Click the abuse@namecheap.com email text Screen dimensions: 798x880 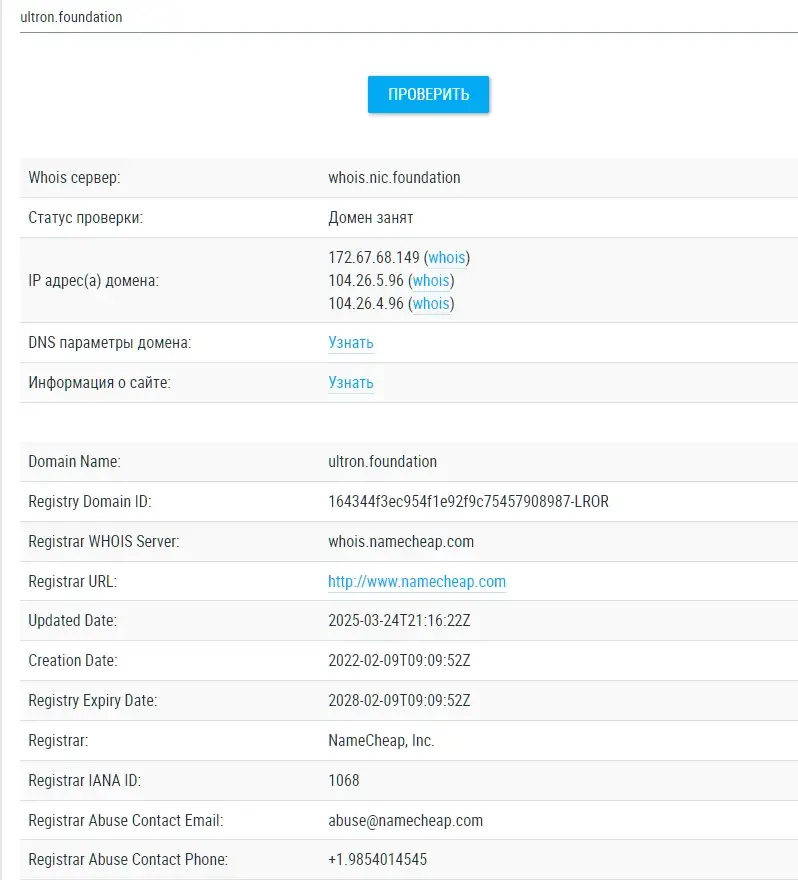405,821
